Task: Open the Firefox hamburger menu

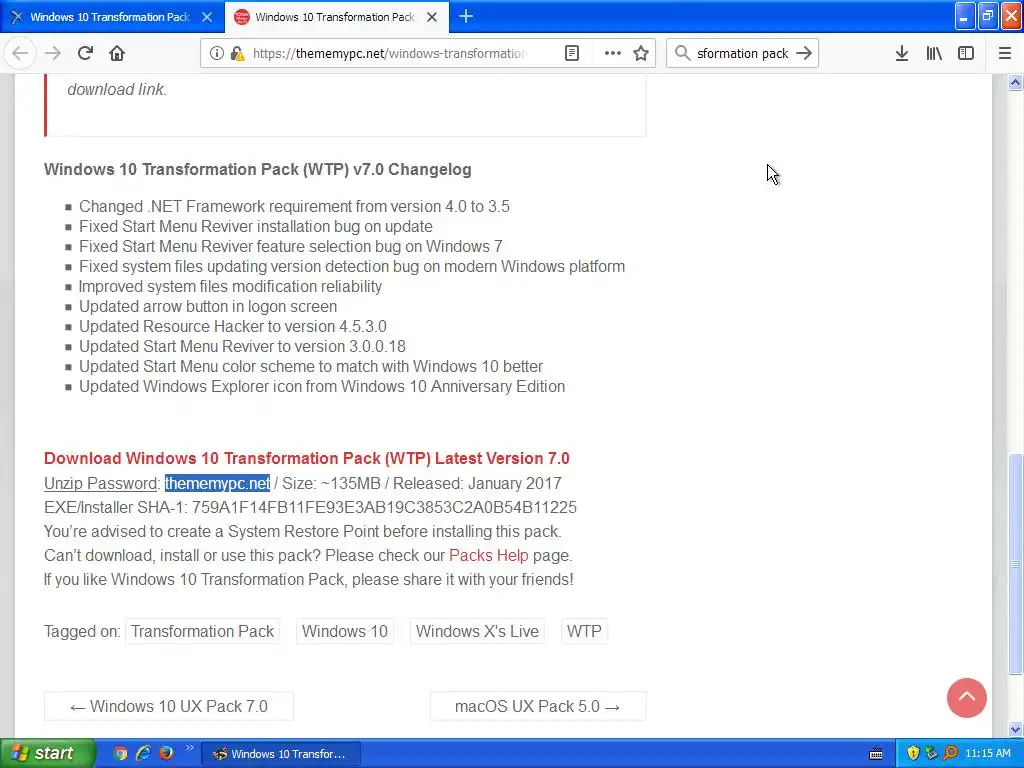Action: tap(1005, 54)
